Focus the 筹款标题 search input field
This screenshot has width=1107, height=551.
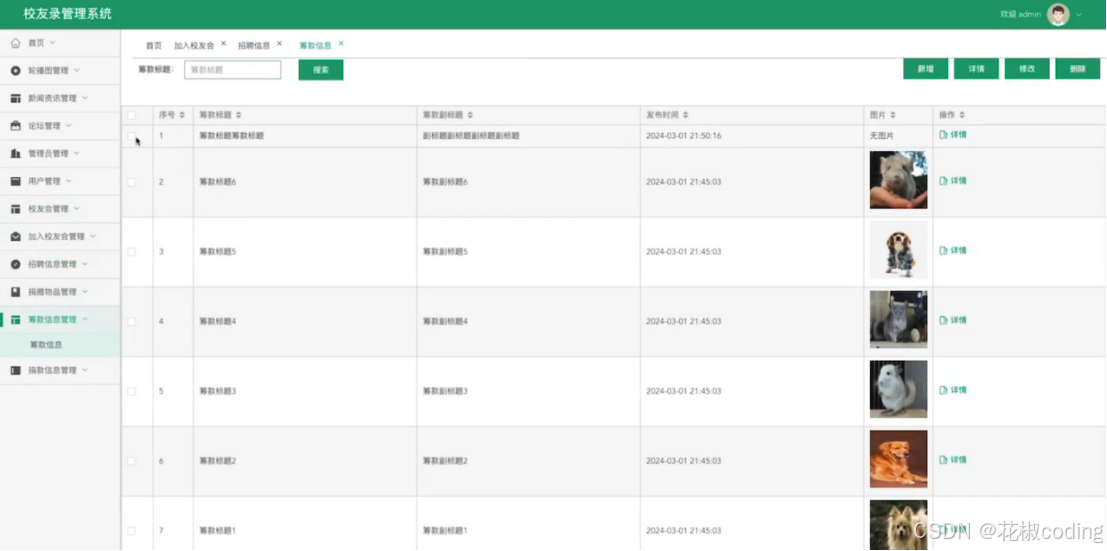click(233, 70)
